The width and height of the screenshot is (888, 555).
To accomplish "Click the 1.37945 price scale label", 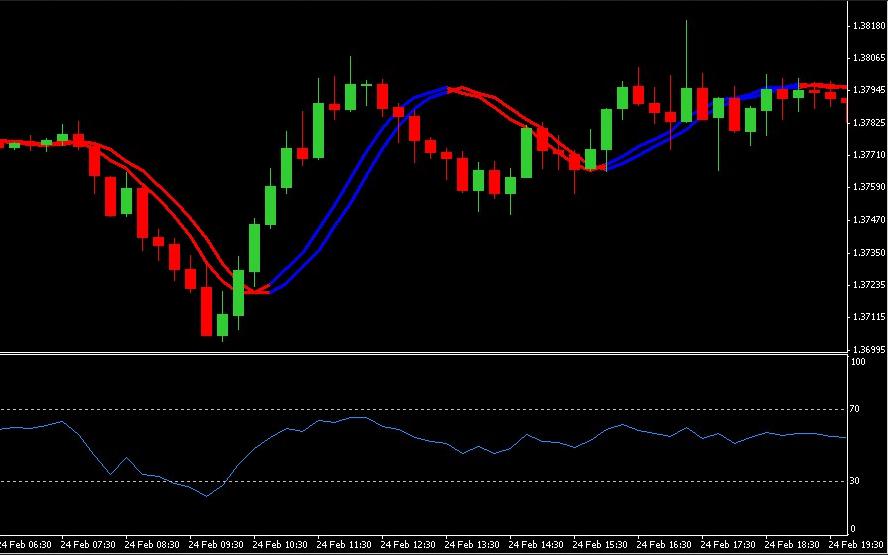I will click(868, 90).
